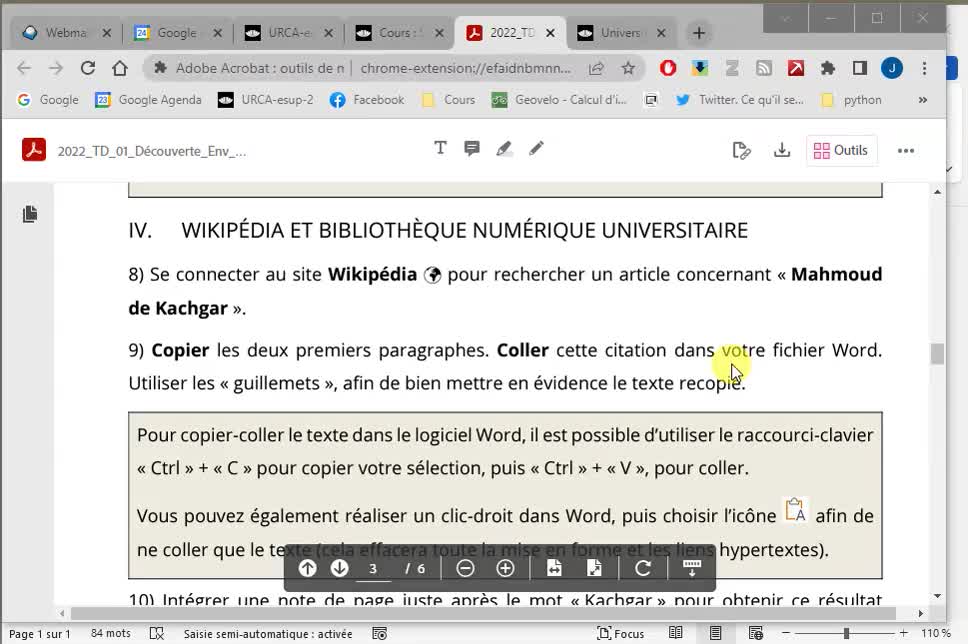Click the zoom in plus icon
This screenshot has height=644, width=968.
[505, 568]
